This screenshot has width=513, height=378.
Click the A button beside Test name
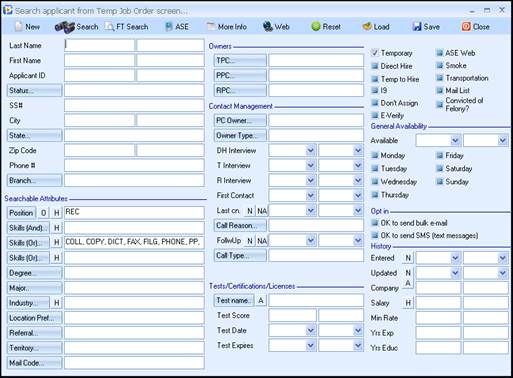(x=261, y=300)
